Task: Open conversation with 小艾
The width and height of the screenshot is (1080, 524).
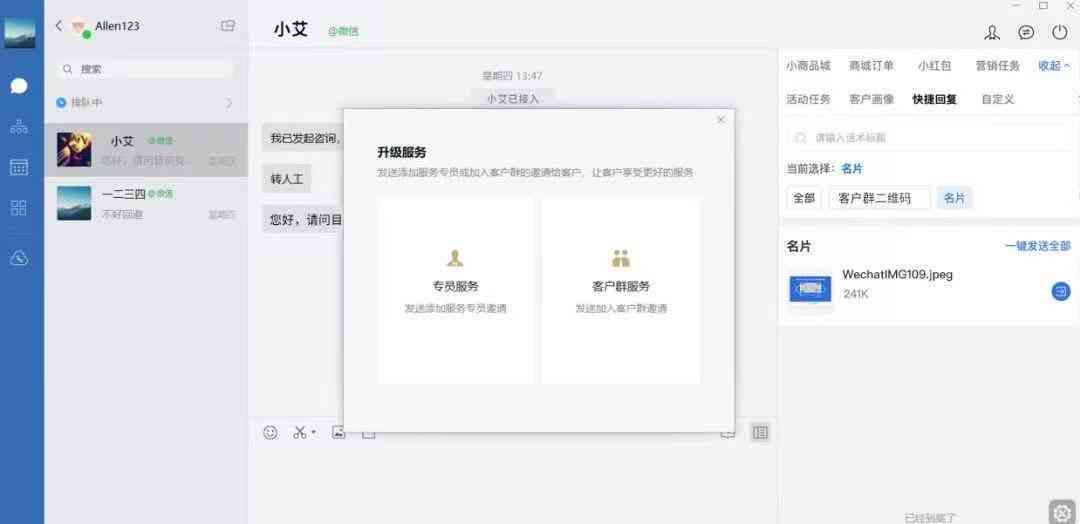Action: point(146,150)
